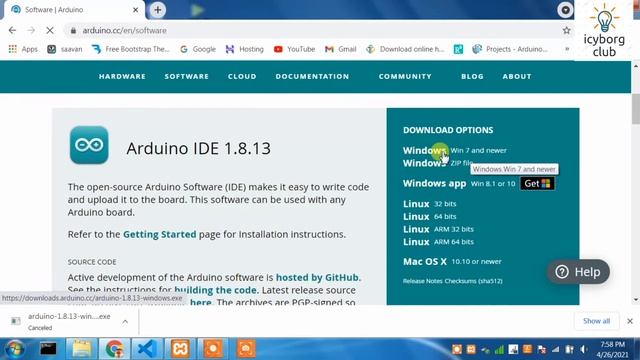
Task: Open the YouTube bookmark
Action: [295, 49]
